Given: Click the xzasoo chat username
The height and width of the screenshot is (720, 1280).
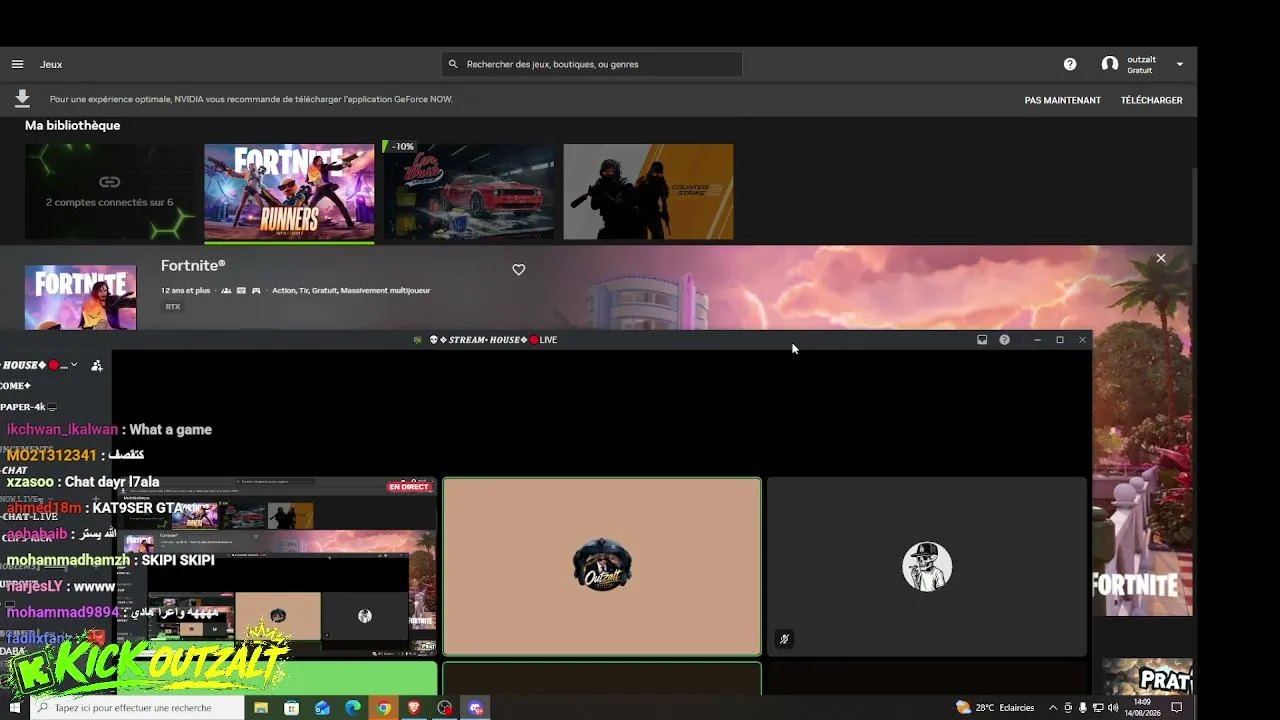Looking at the screenshot, I should tap(30, 482).
